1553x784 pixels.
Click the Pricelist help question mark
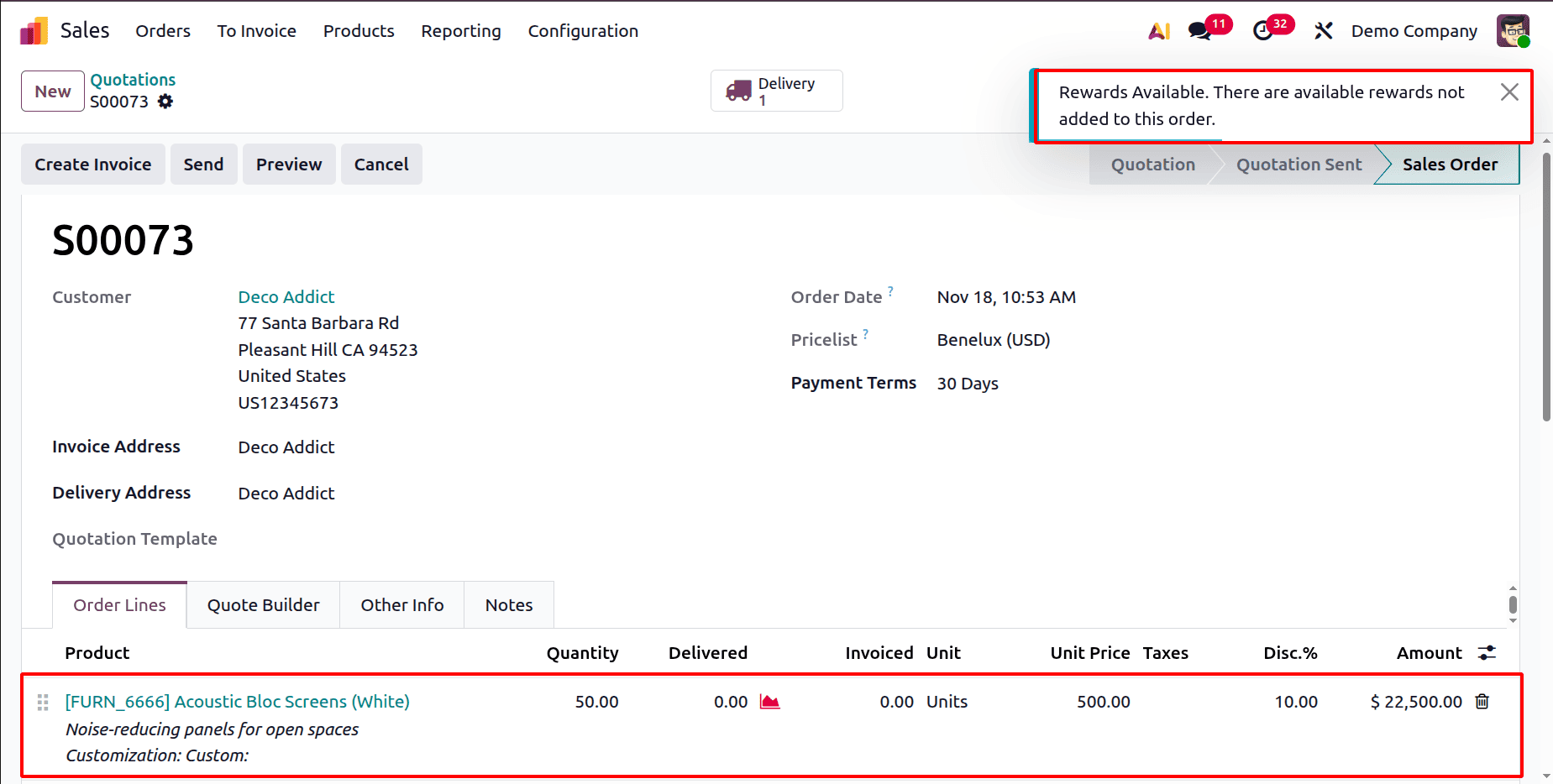click(x=864, y=333)
